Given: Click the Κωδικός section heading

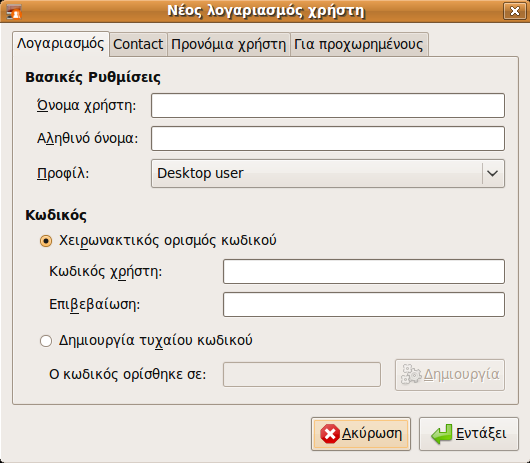Looking at the screenshot, I should (56, 215).
